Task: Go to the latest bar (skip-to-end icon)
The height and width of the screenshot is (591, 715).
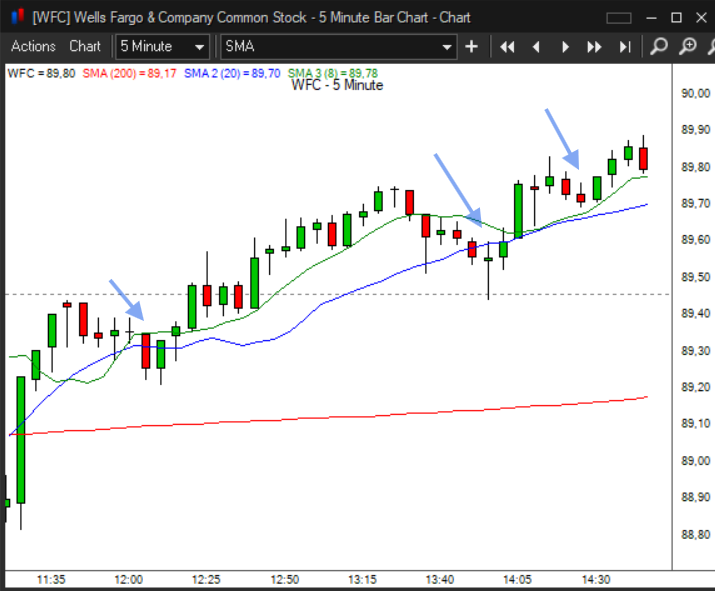Action: (625, 47)
